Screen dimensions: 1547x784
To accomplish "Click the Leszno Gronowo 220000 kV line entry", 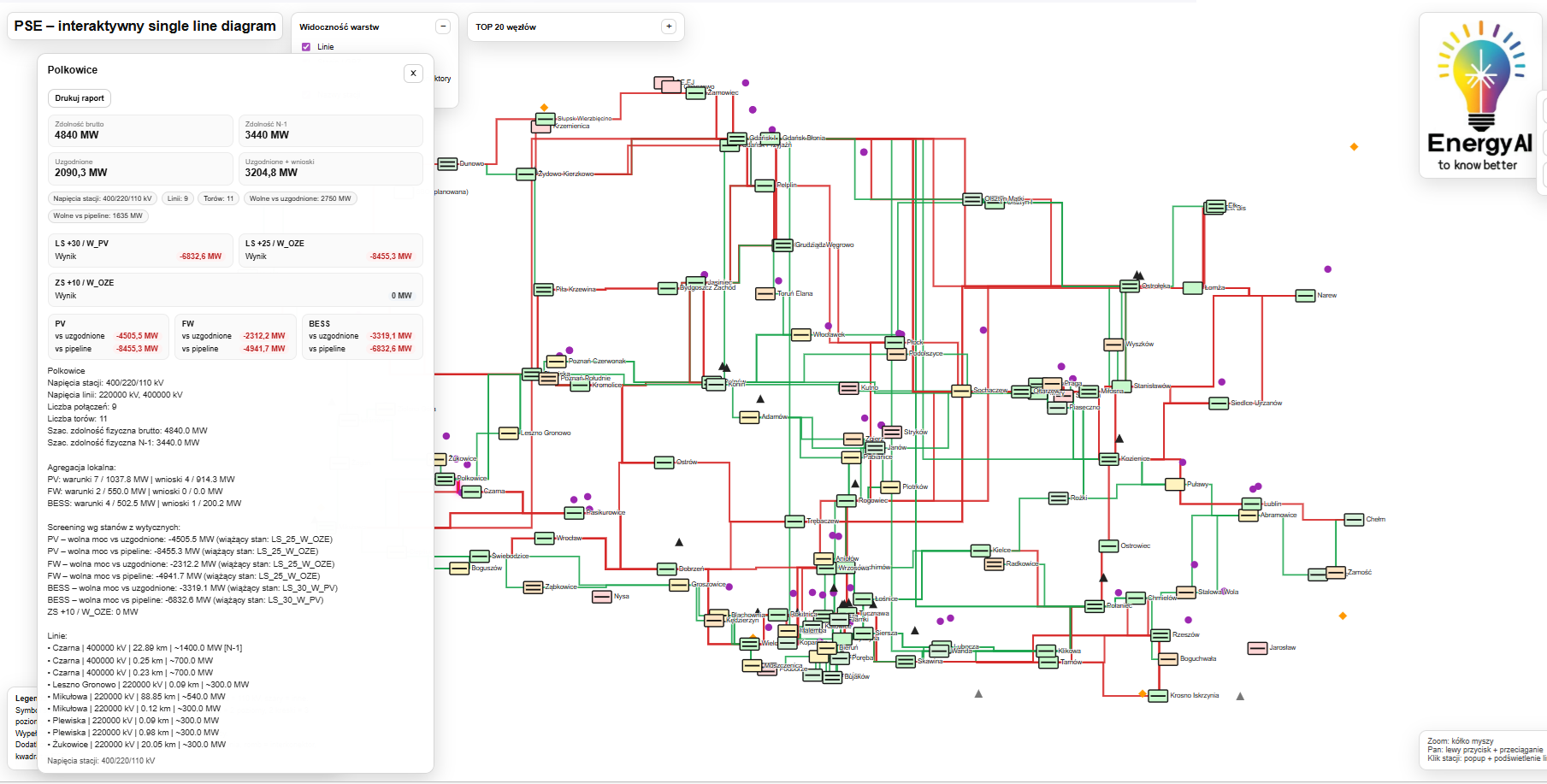I will 149,685.
